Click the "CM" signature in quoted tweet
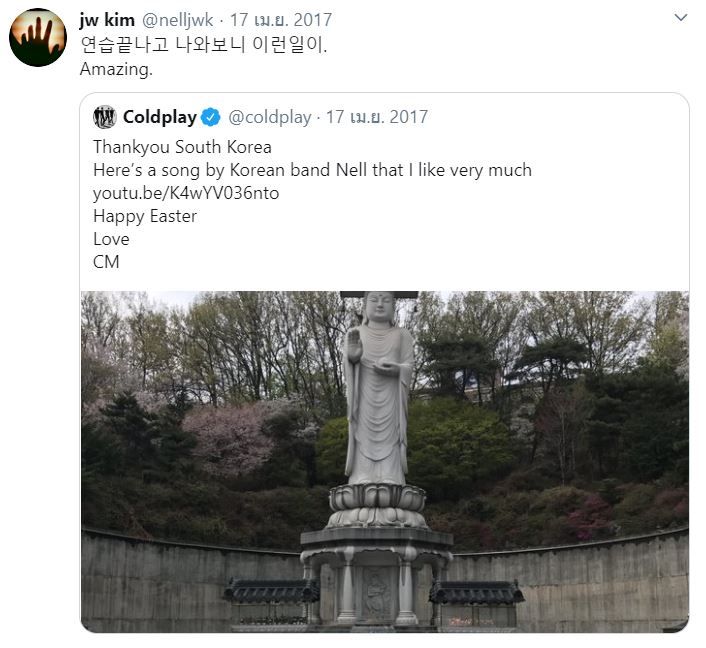706x648 pixels. [x=106, y=262]
